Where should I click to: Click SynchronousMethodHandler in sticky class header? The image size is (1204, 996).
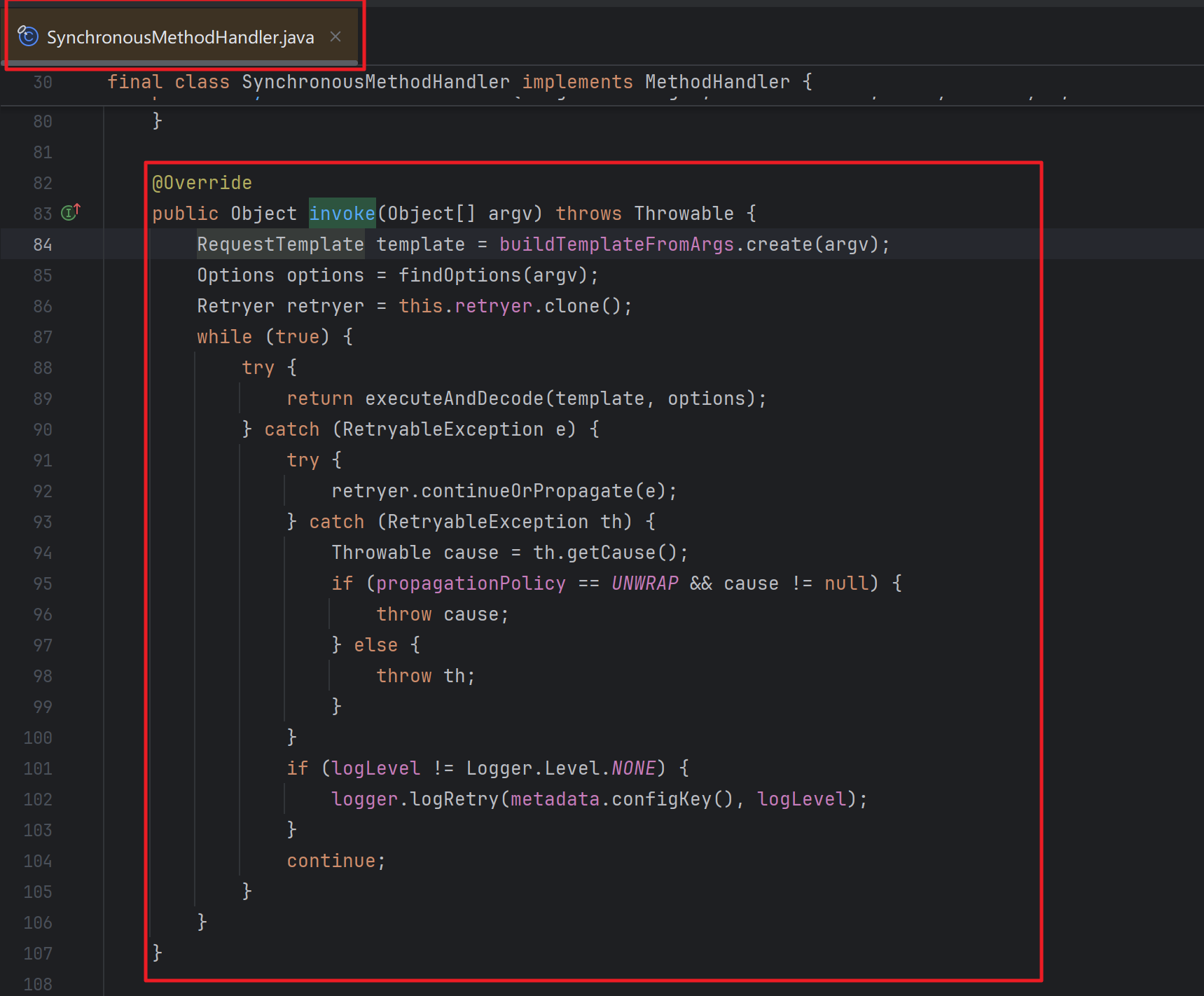click(375, 82)
